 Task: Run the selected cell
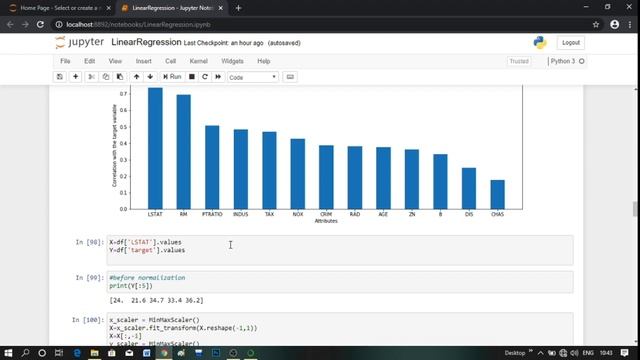click(172, 77)
